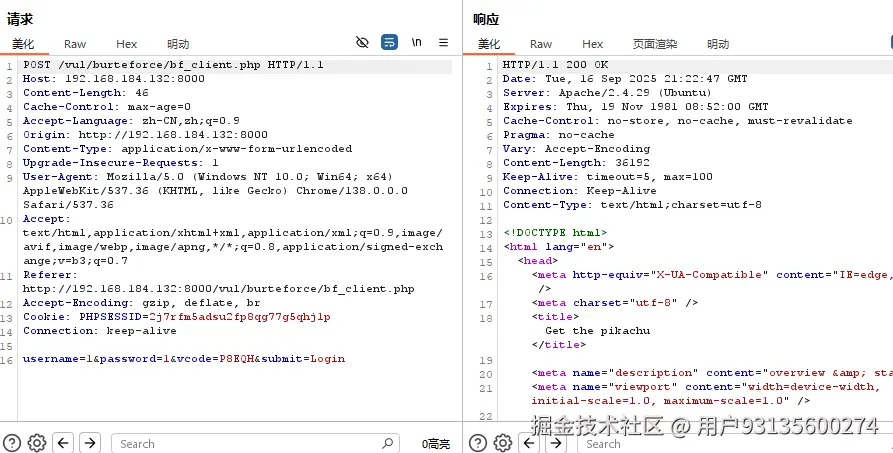893x453 pixels.
Task: Focus the request Search input field
Action: pos(255,443)
